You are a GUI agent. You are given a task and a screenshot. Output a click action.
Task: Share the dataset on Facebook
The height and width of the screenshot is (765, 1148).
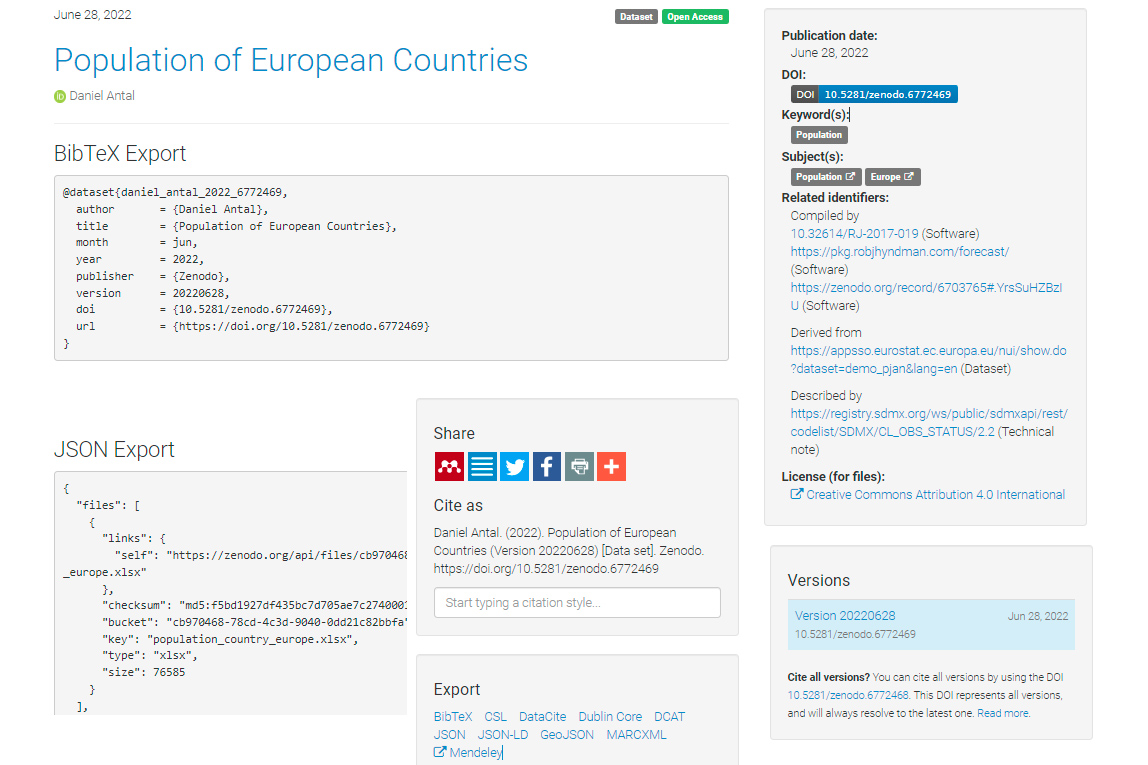547,466
